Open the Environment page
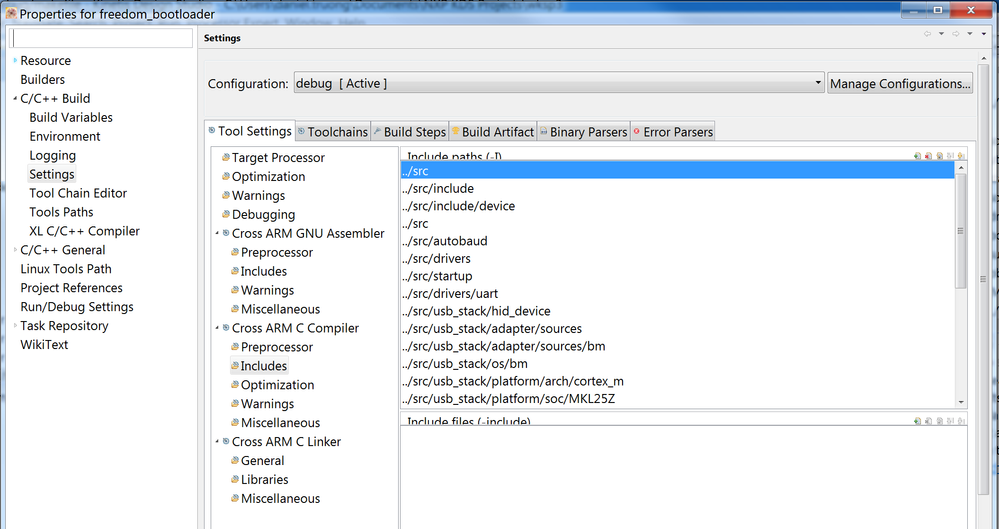This screenshot has width=999, height=529. coord(65,136)
